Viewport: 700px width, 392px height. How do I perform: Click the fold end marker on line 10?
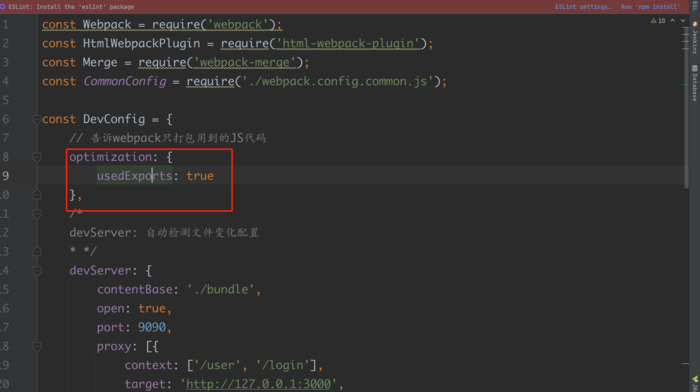pos(37,195)
